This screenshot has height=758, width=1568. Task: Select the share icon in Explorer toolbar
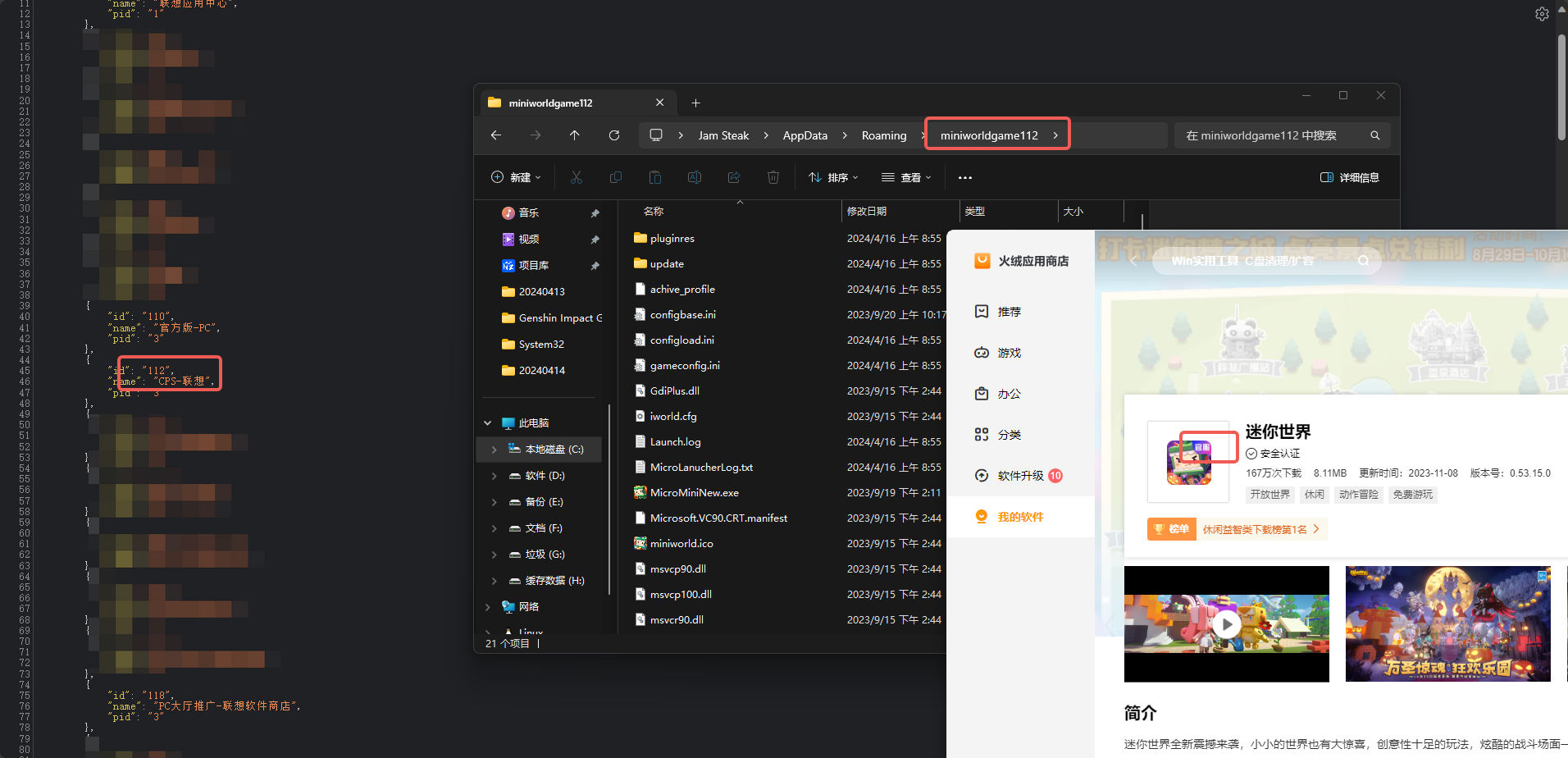pos(734,177)
